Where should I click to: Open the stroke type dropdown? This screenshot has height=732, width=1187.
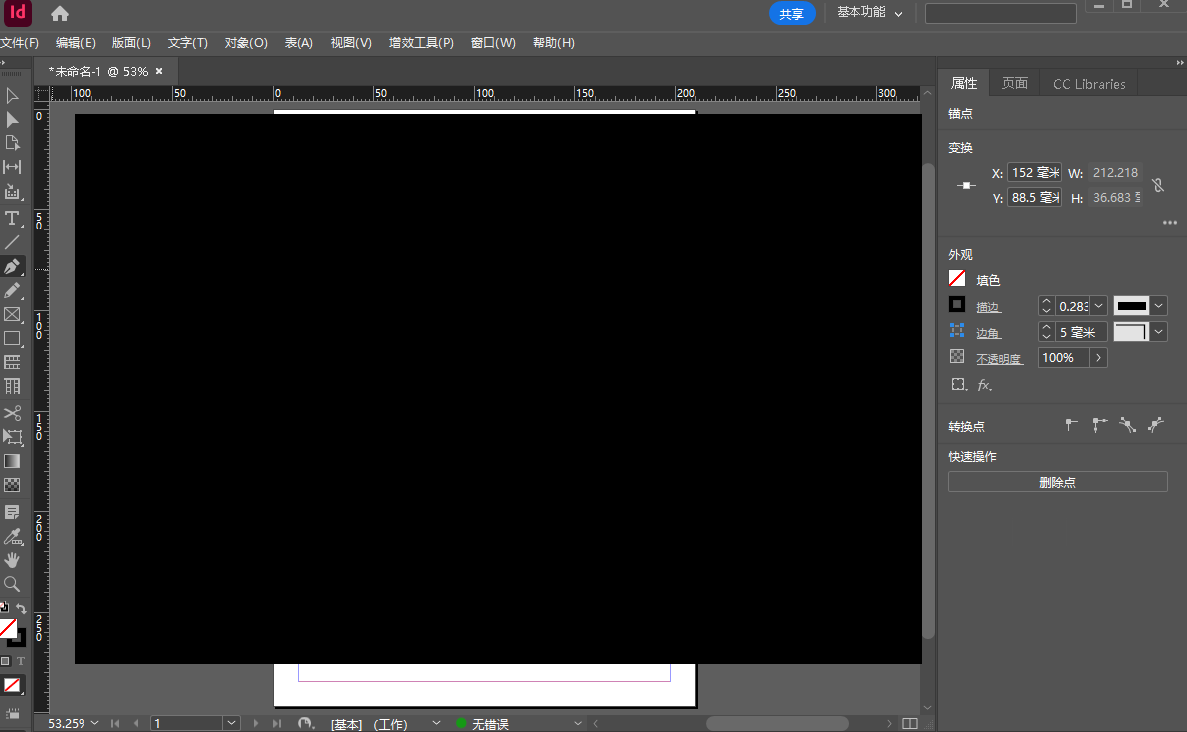click(x=1158, y=306)
